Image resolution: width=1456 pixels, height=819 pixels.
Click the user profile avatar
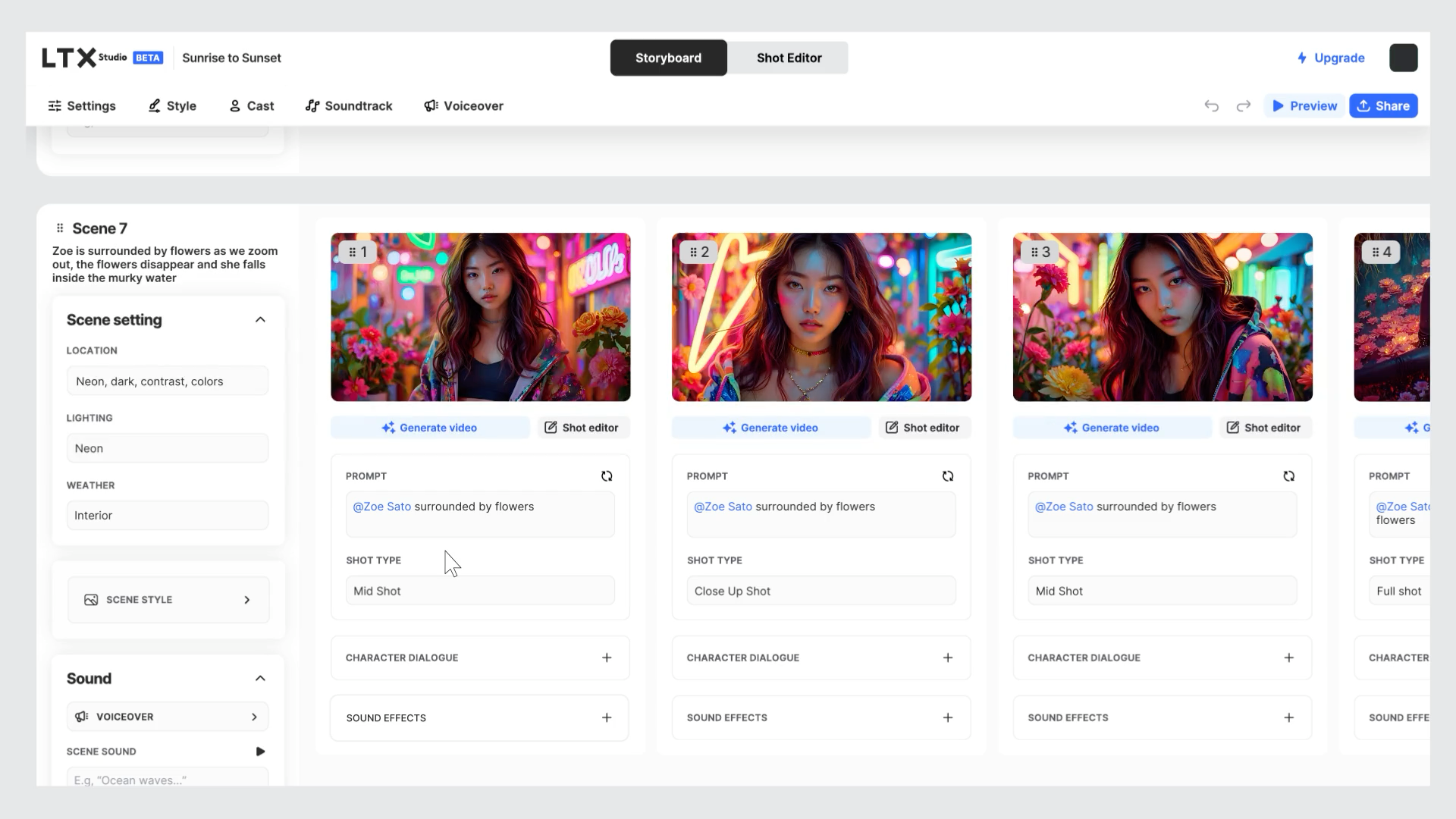(1403, 58)
